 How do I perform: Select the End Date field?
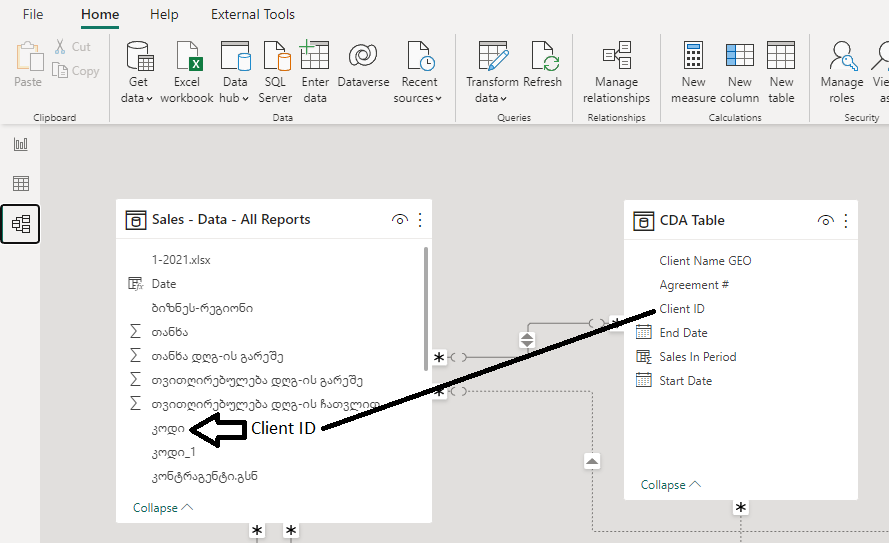(683, 333)
